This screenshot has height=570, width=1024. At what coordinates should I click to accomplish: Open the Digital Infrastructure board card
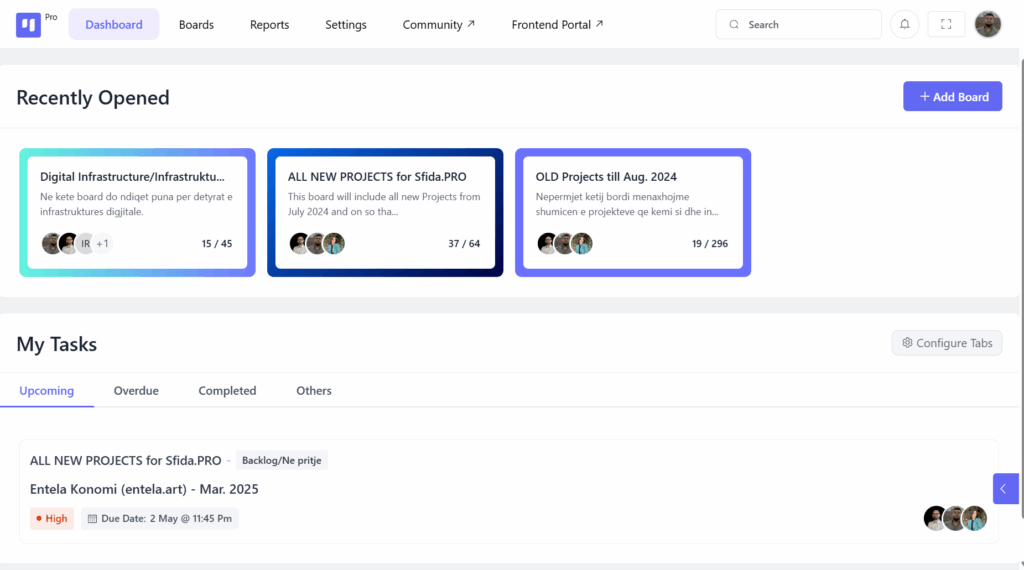137,212
